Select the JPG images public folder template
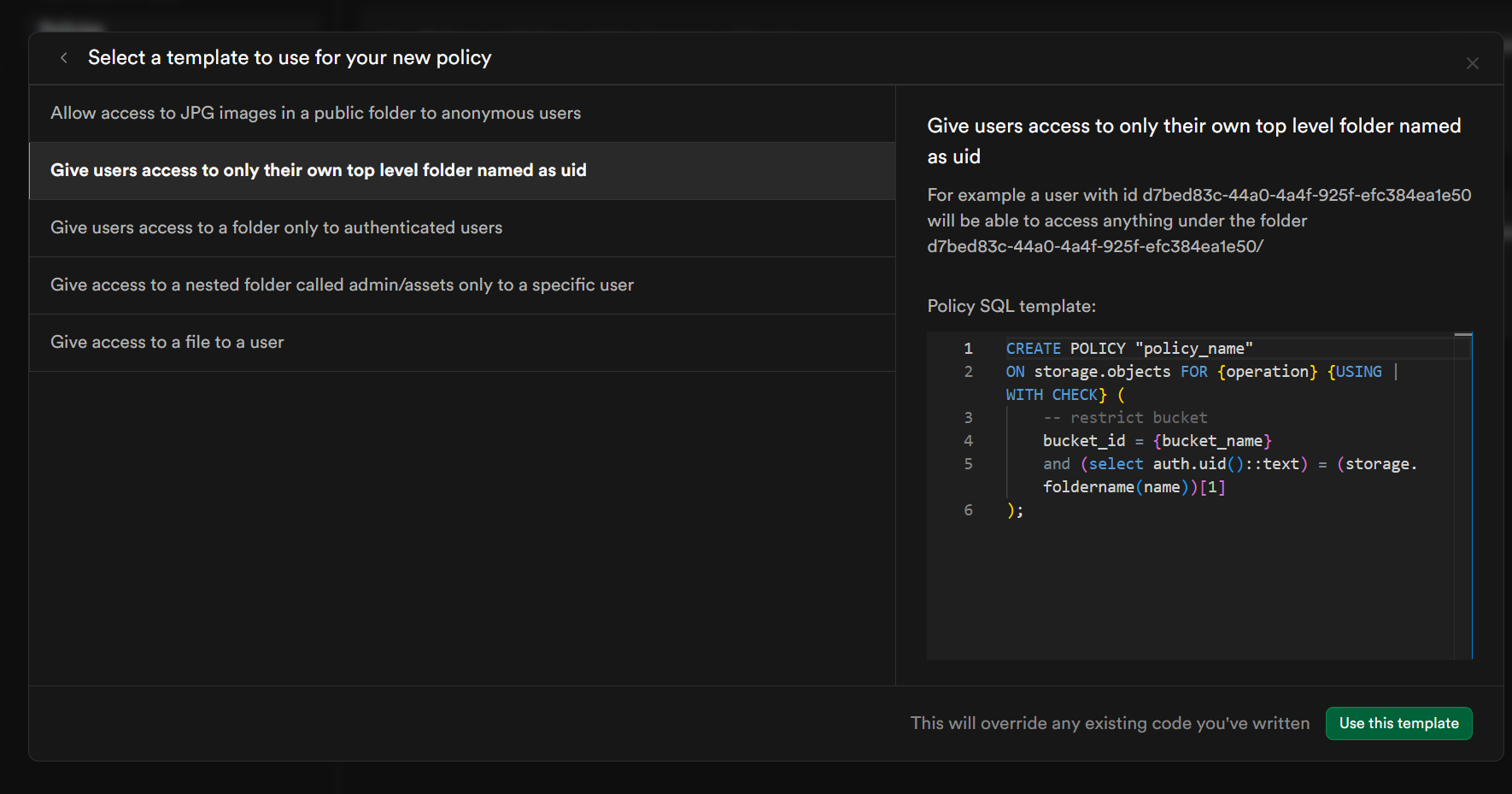1512x794 pixels. (x=315, y=114)
